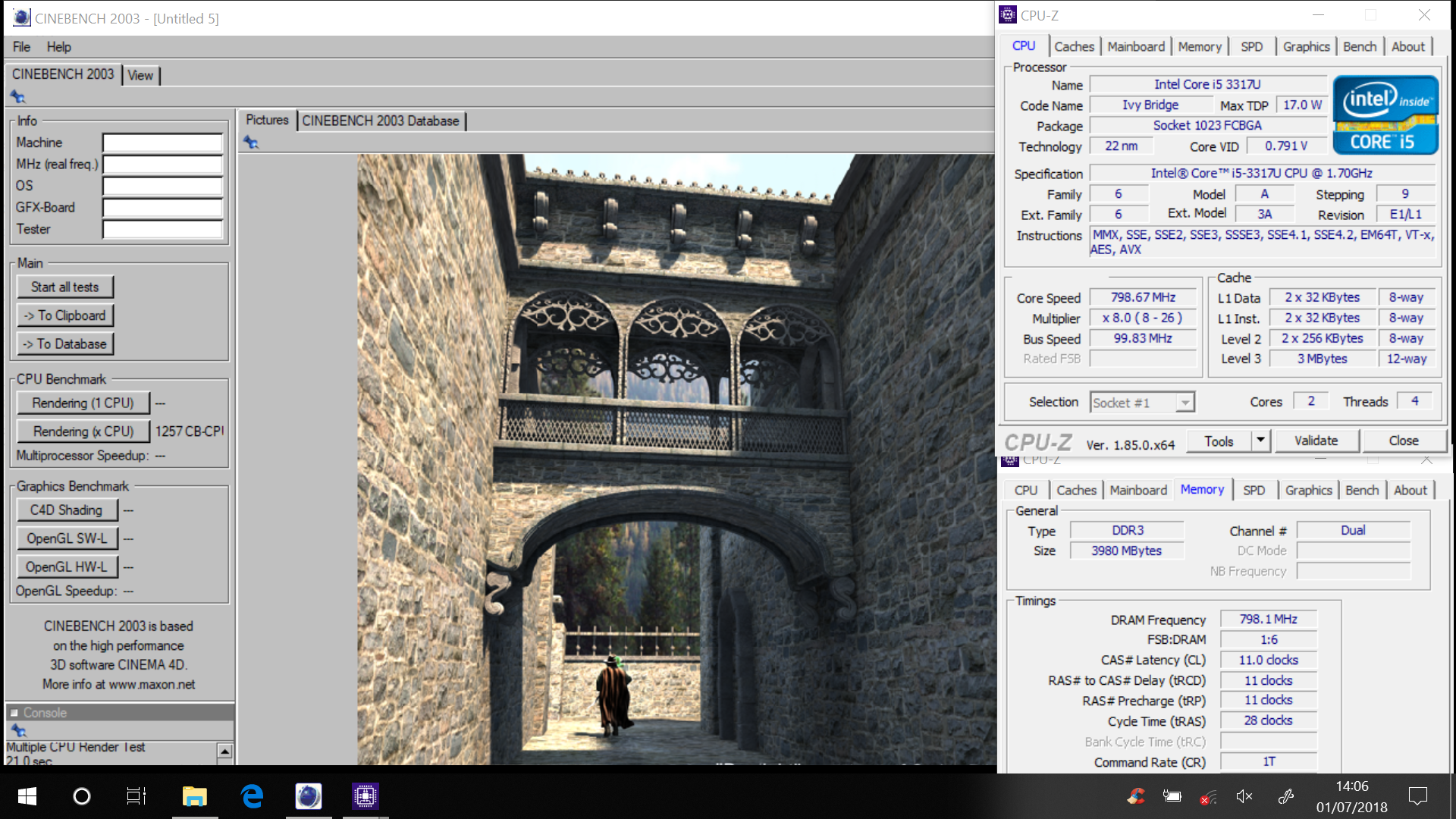This screenshot has height=819, width=1456.
Task: Click the battery status icon in the system tray
Action: tap(1172, 796)
